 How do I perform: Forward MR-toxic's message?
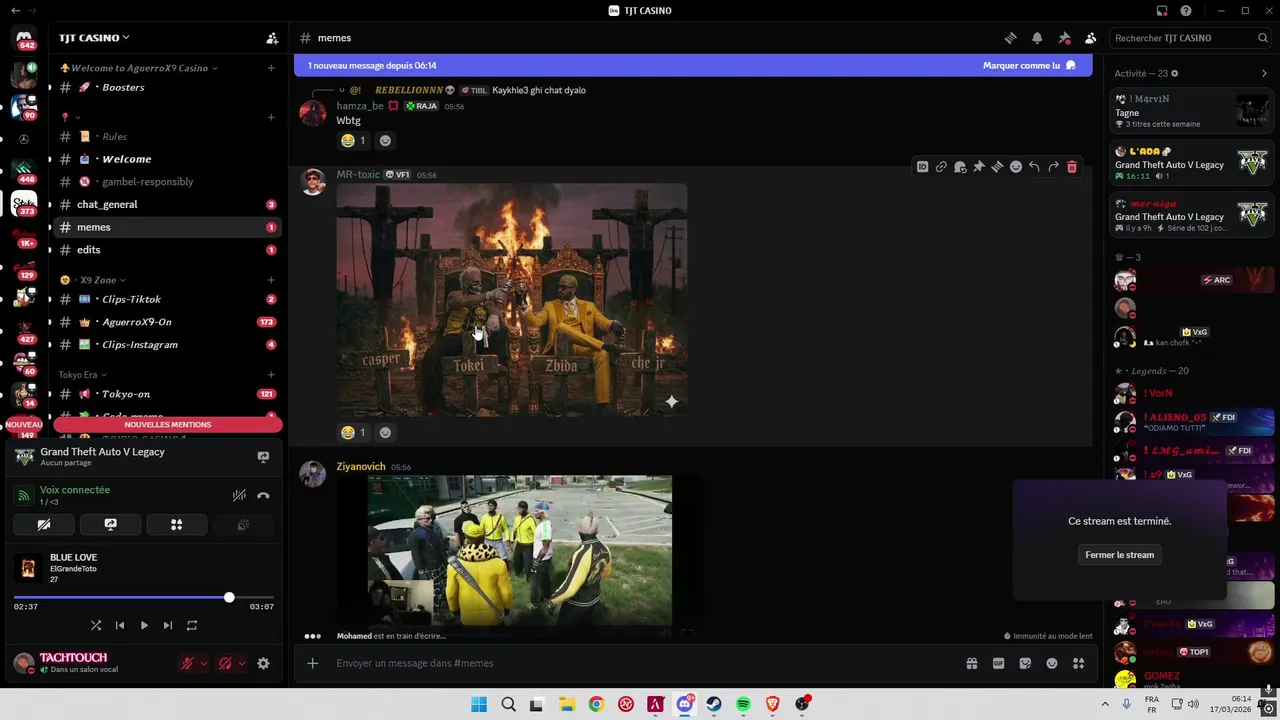[1053, 167]
